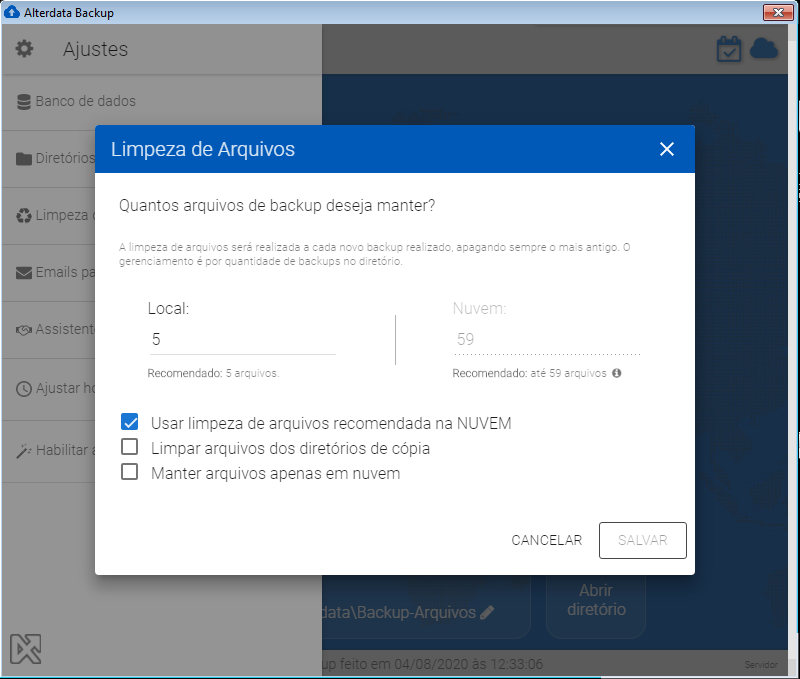Enable Limpar arquivos dos diretórios de cópia

[x=130, y=447]
